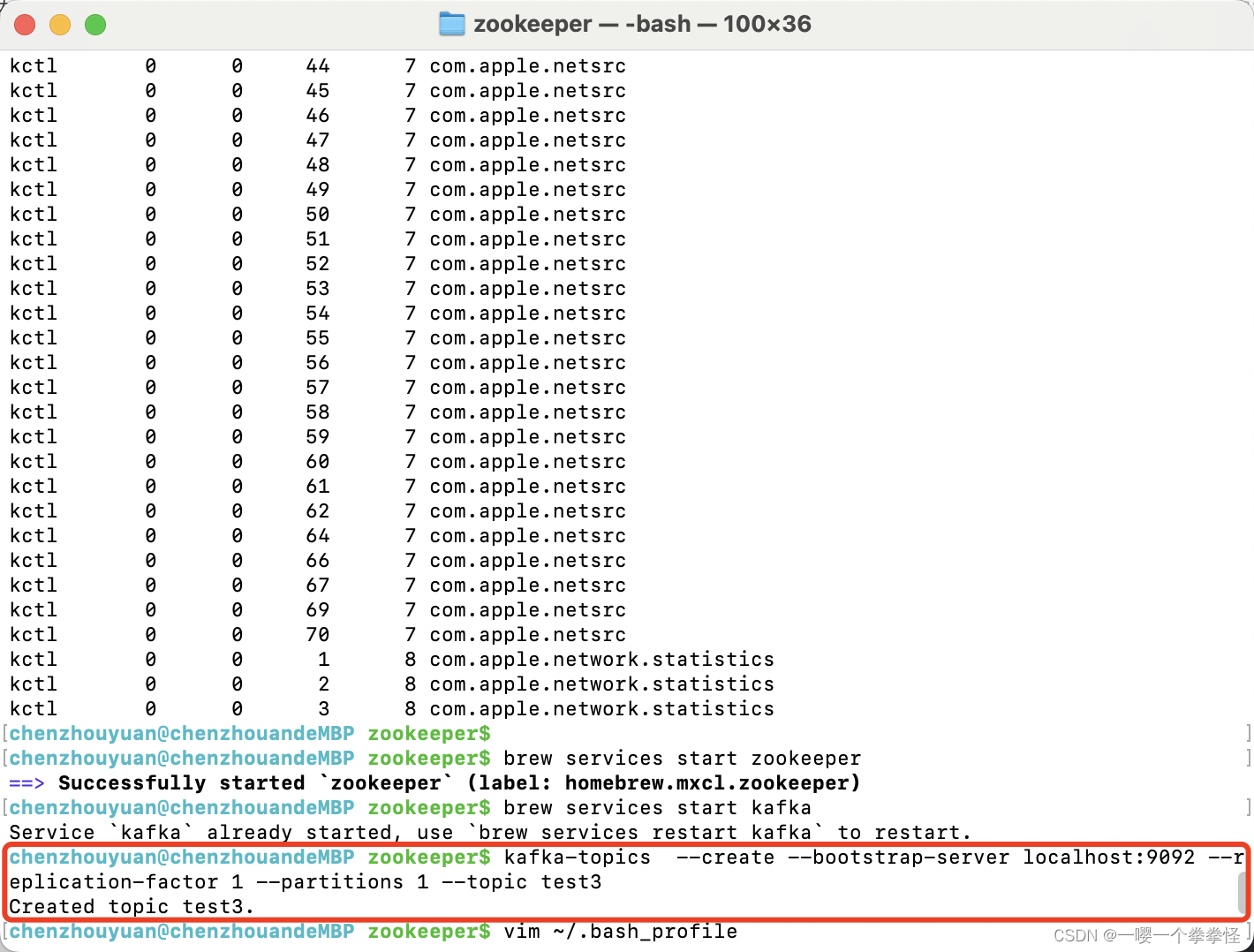Click the kctl row with number 67
Screen dimensions: 1254x952
(318, 586)
